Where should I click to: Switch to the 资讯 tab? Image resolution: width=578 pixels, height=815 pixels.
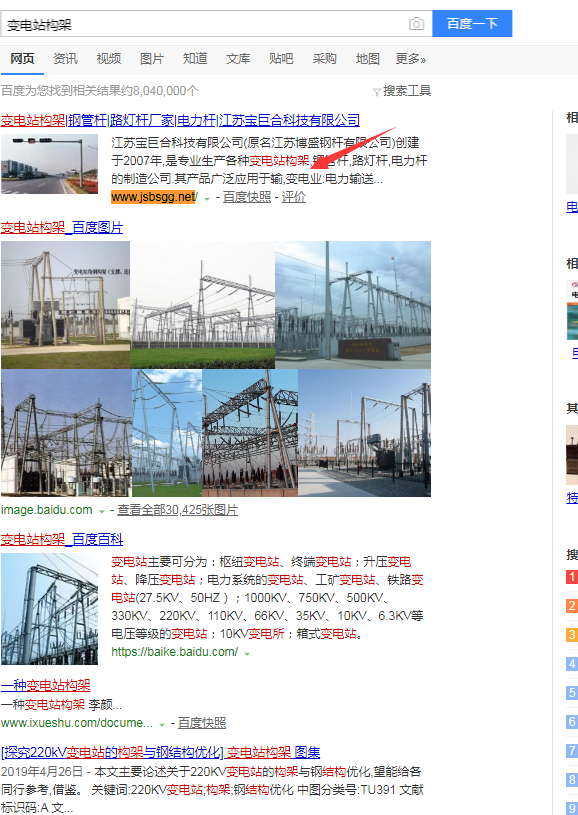65,59
